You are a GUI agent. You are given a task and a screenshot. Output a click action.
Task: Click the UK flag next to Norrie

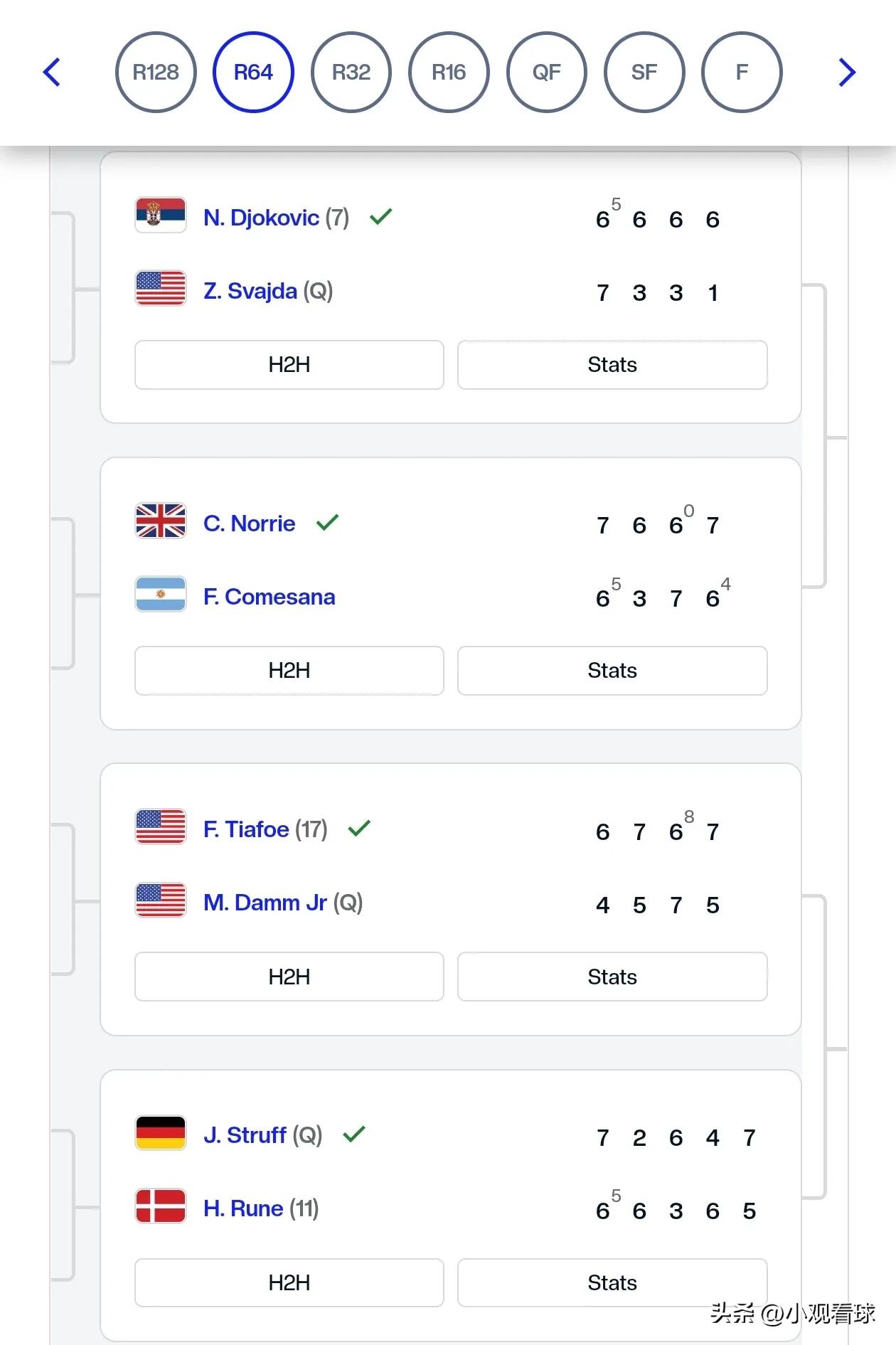coord(161,521)
